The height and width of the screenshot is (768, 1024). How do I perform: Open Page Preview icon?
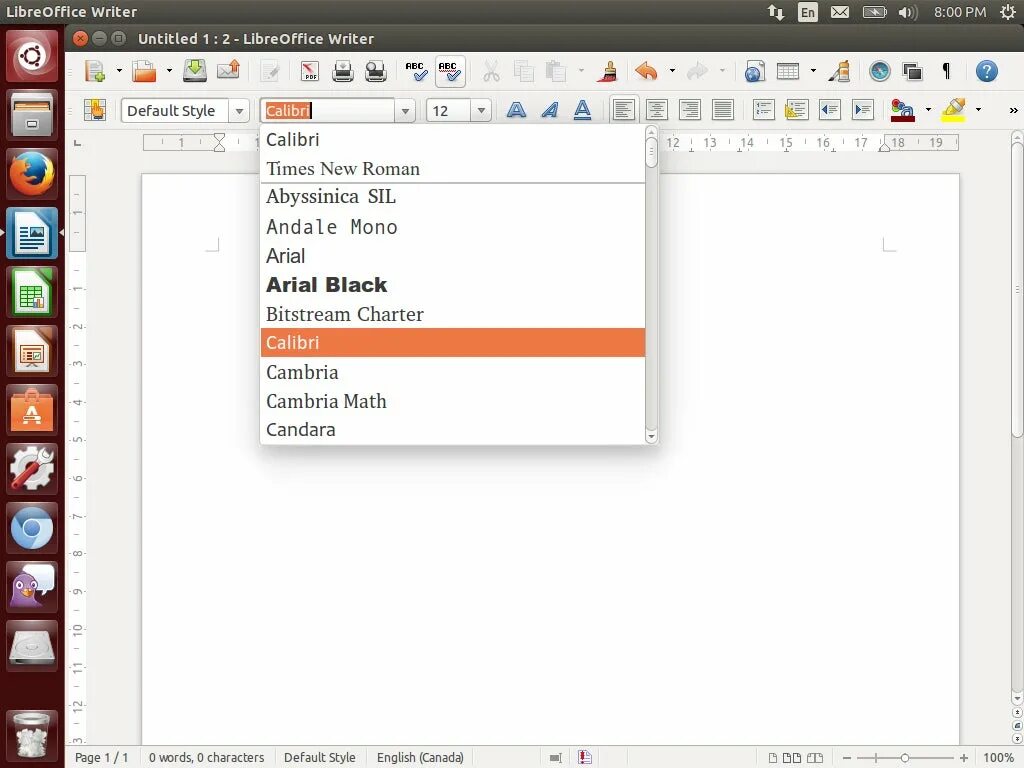(376, 71)
